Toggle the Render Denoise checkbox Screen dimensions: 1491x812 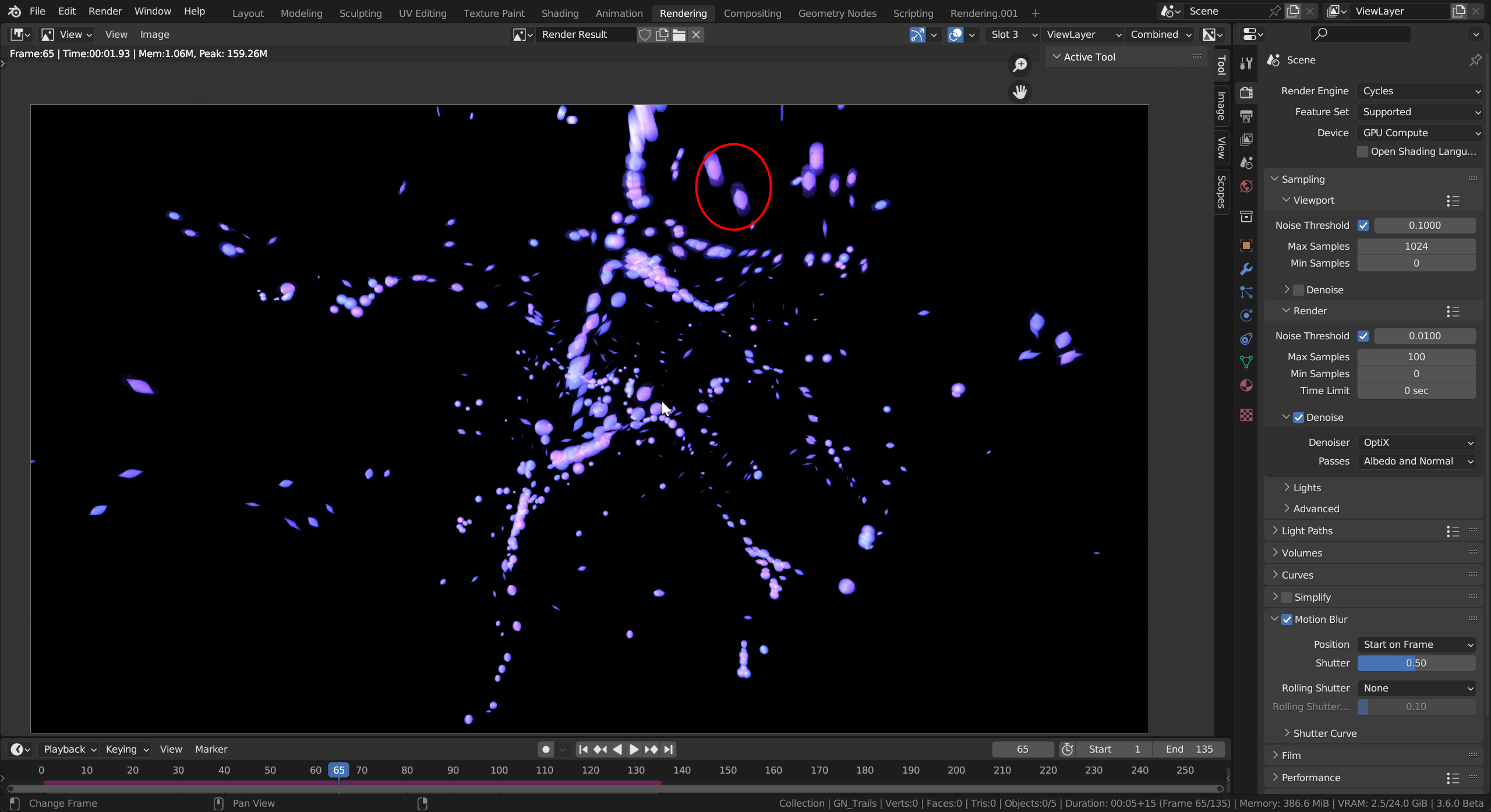(1299, 417)
